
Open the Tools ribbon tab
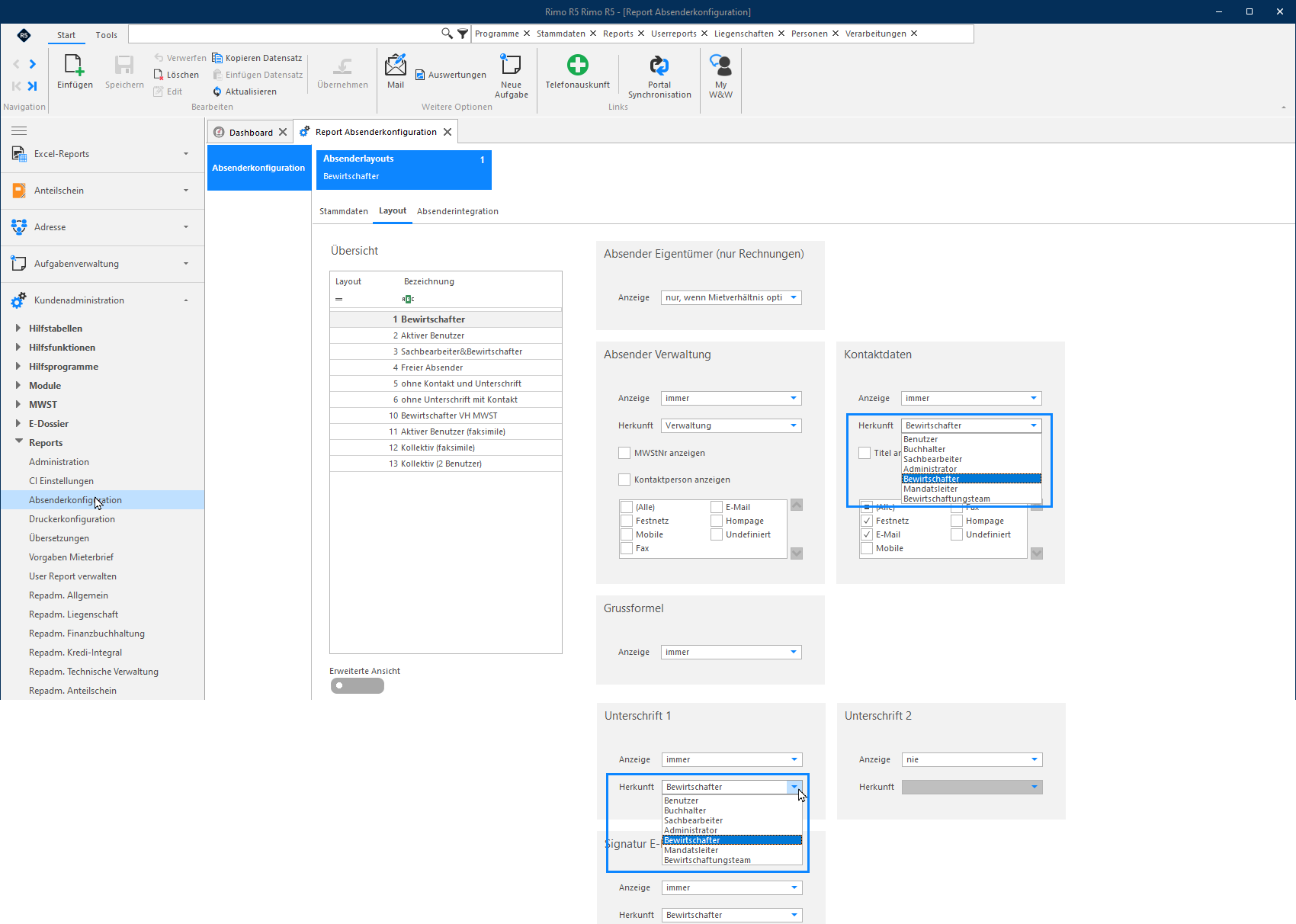[106, 35]
